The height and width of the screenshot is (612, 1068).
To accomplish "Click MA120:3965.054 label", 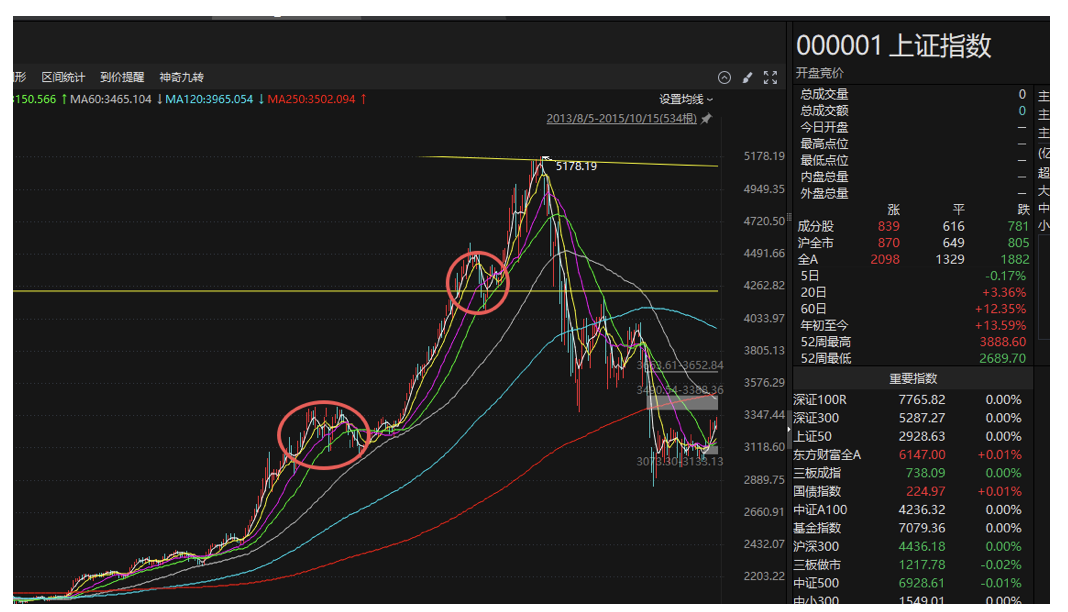I will tap(209, 99).
